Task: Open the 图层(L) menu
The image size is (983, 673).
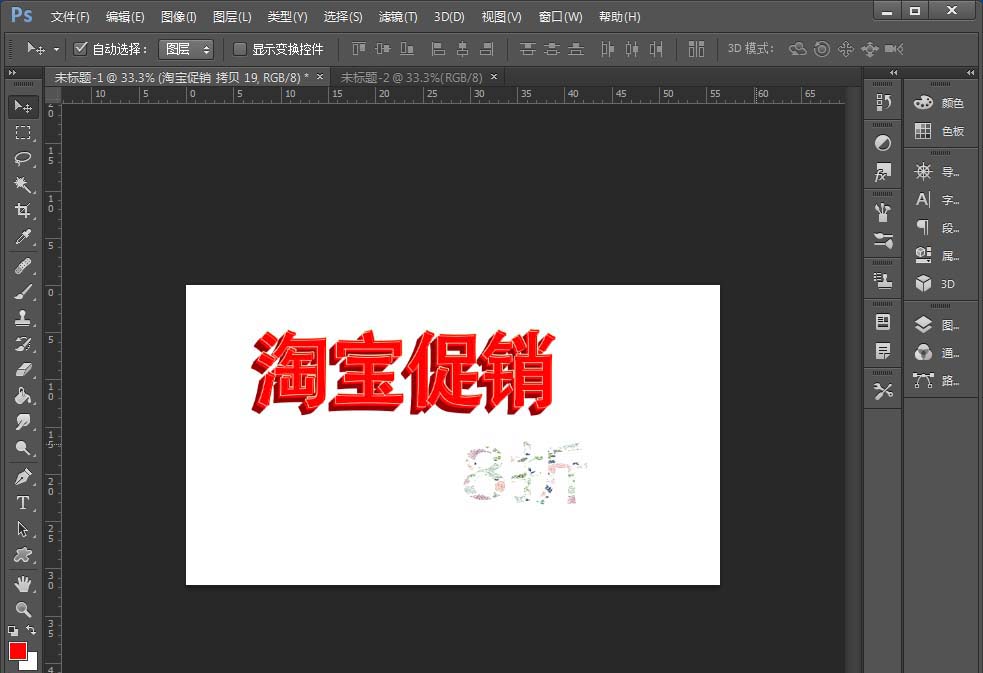Action: (x=232, y=17)
